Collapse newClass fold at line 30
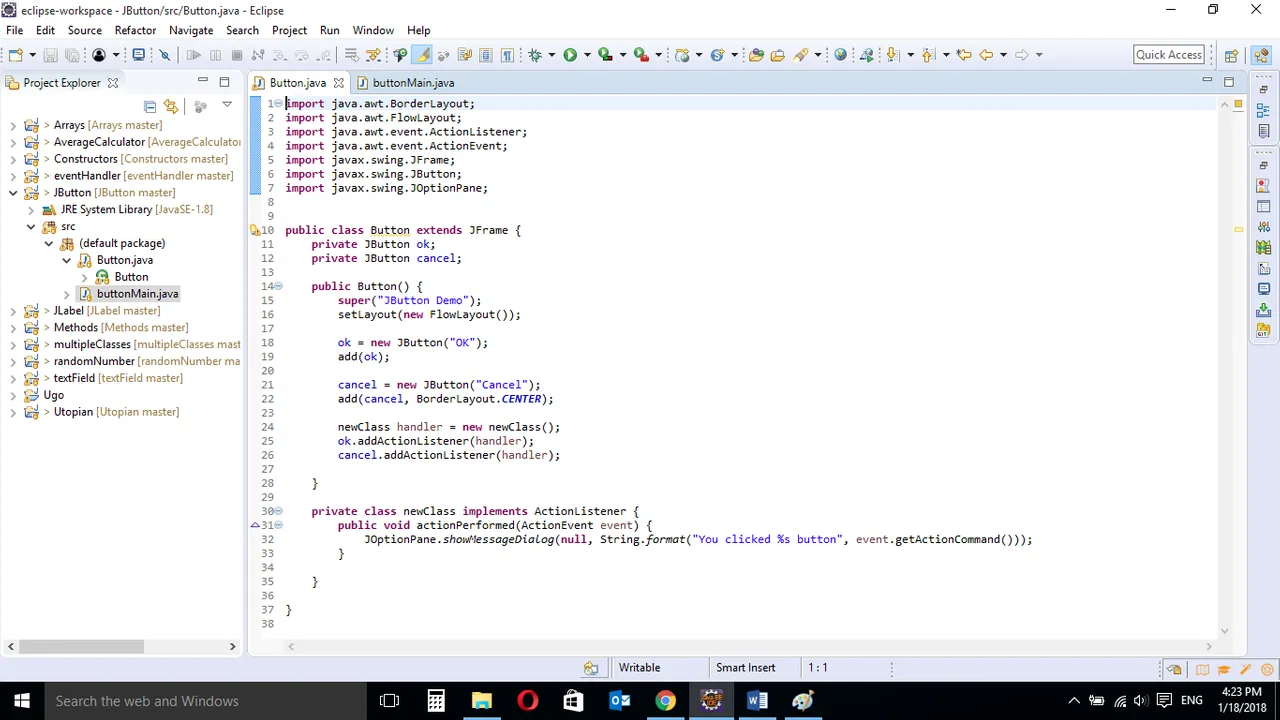This screenshot has height=720, width=1280. click(x=279, y=511)
